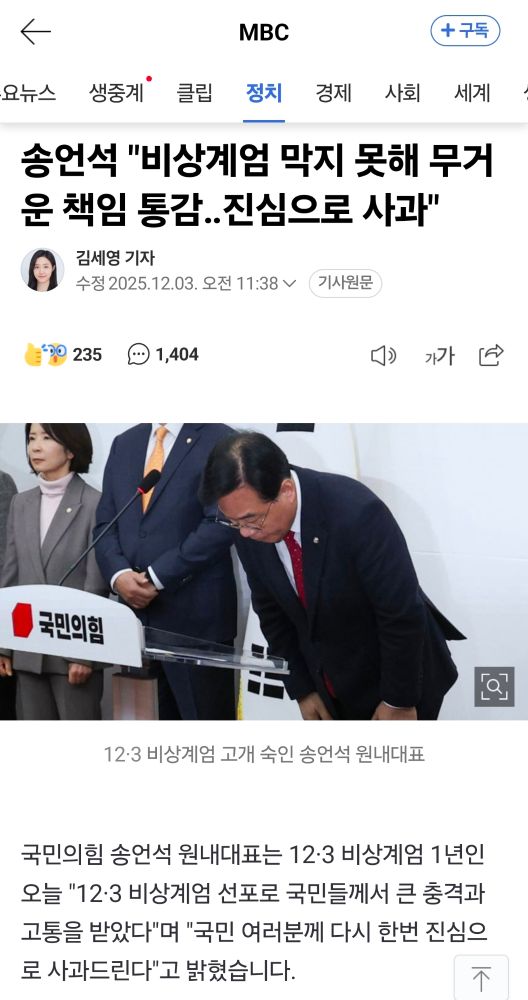Click reporter name 김세영 기자
The width and height of the screenshot is (528, 1000).
(x=115, y=258)
